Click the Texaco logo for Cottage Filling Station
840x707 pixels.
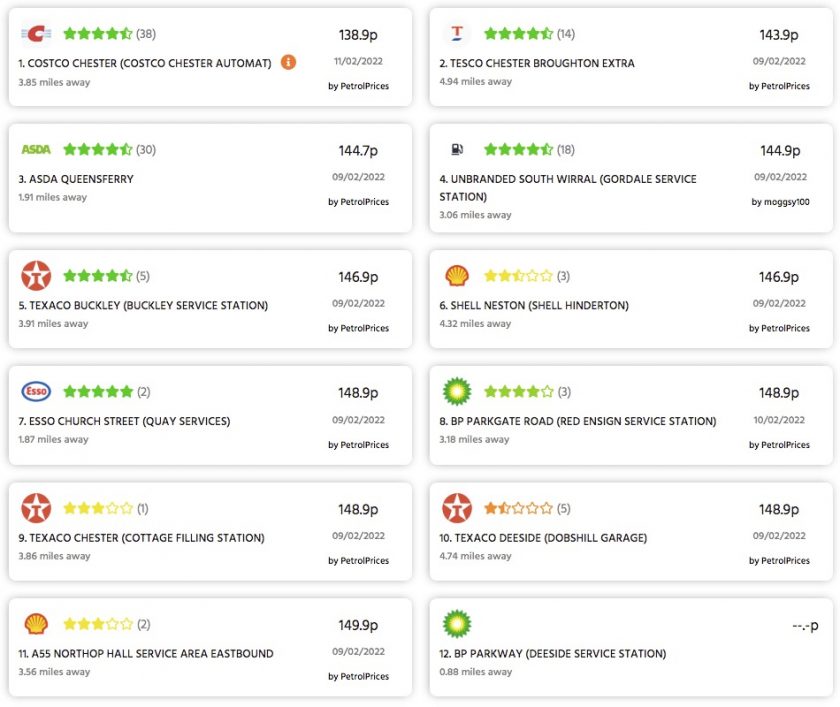point(36,508)
